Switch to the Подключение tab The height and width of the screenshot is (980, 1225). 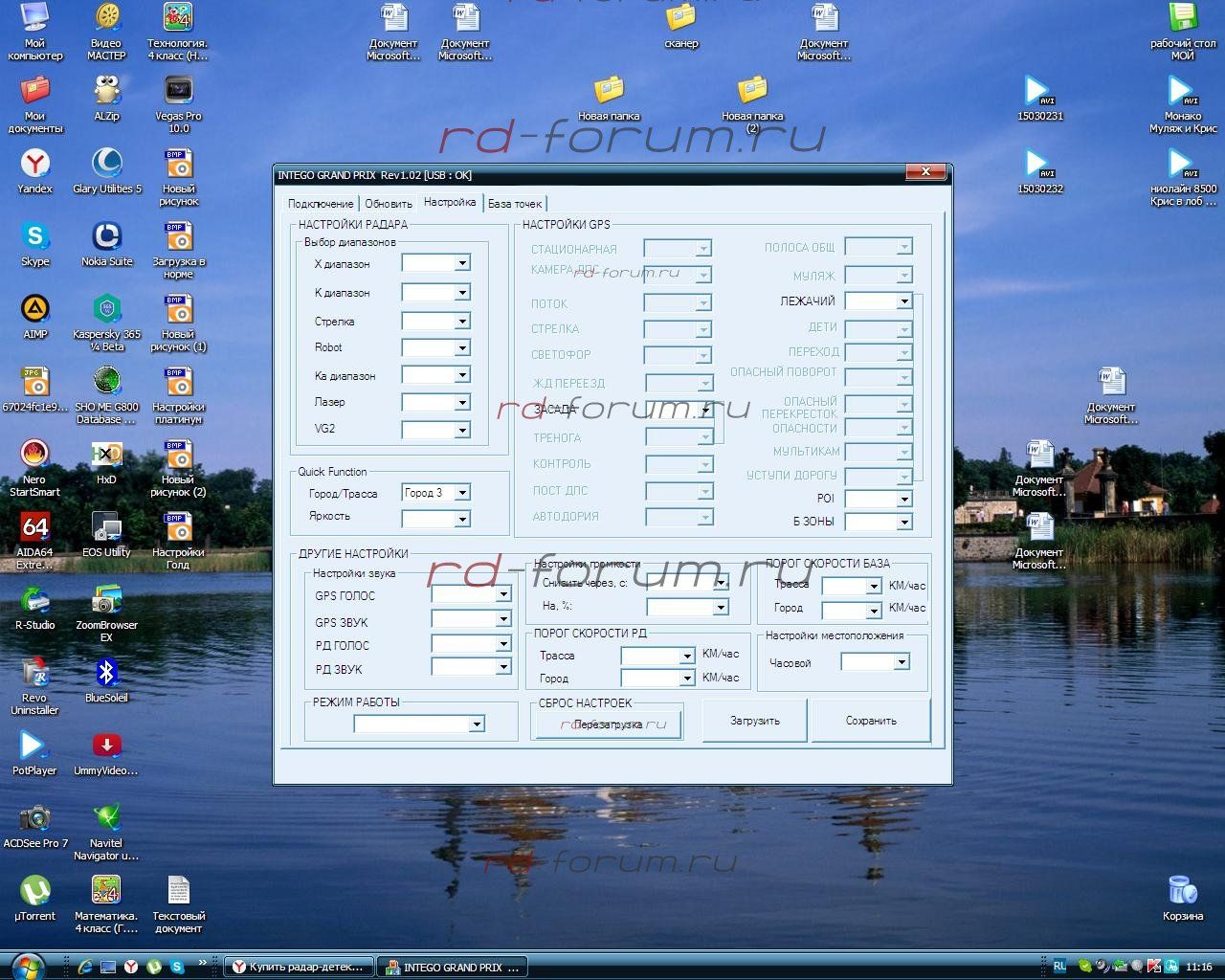(321, 204)
